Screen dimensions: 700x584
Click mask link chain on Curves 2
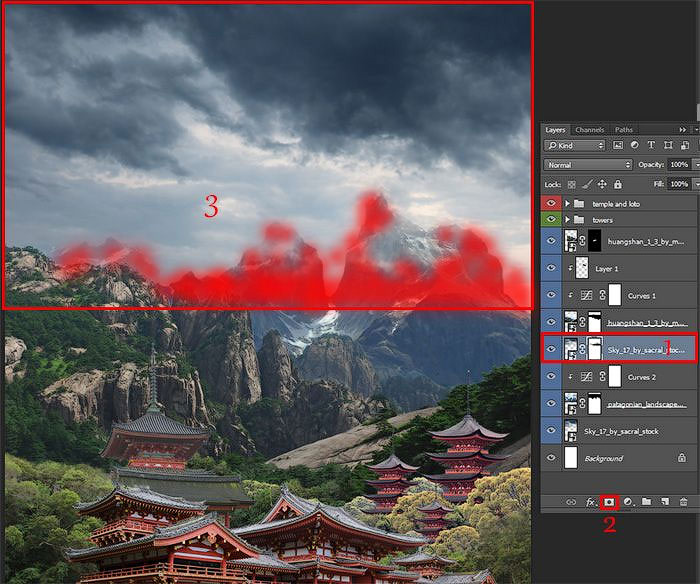602,377
